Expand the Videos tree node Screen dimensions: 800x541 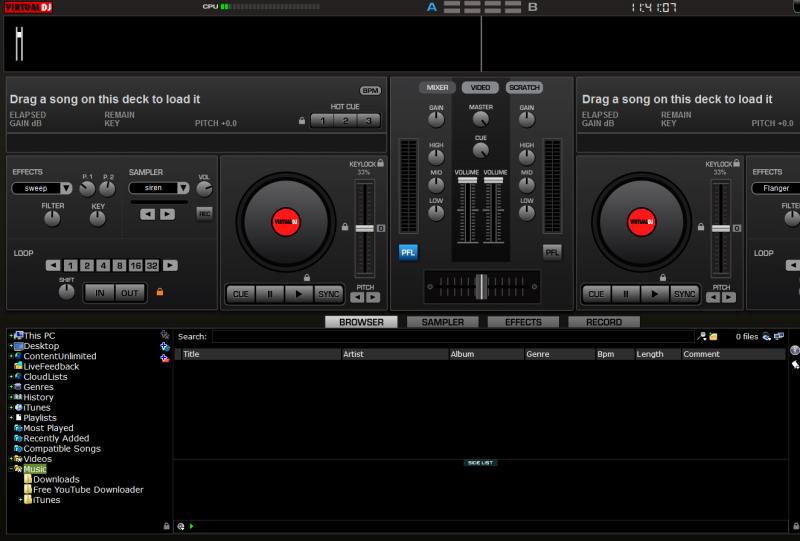(11, 459)
